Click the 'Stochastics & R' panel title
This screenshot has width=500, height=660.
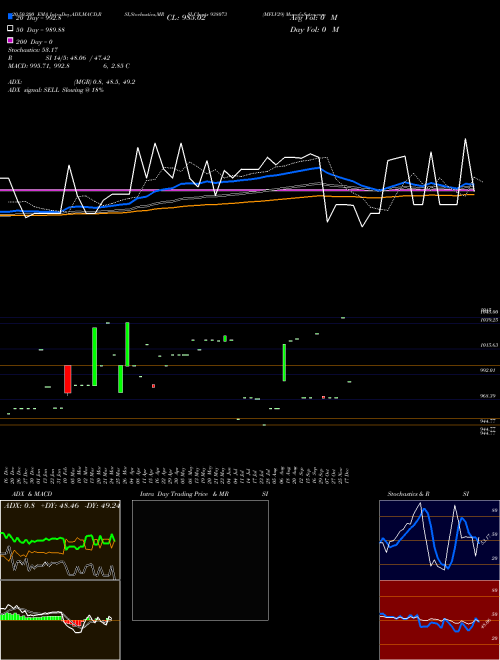coord(409,494)
